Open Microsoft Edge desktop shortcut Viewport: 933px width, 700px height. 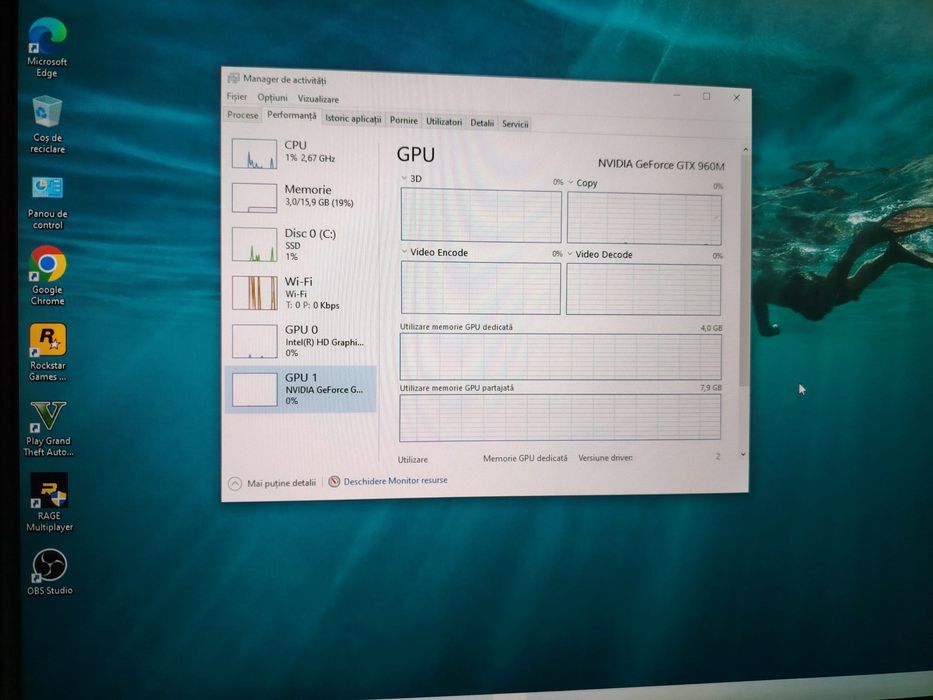click(47, 48)
